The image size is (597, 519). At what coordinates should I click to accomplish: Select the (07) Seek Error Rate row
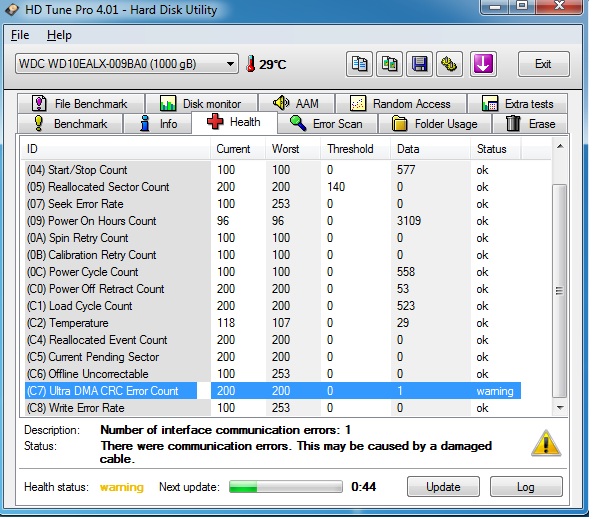273,204
